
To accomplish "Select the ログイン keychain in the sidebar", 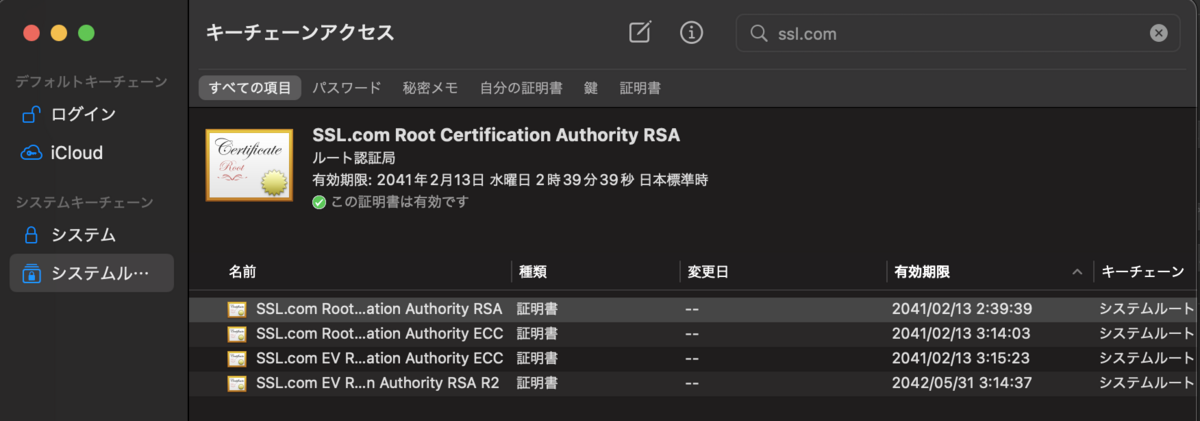I will [92, 114].
